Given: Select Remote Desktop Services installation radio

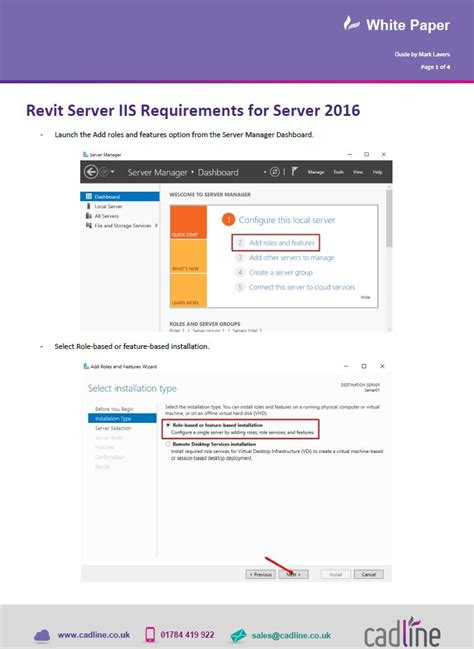Looking at the screenshot, I should click(168, 444).
